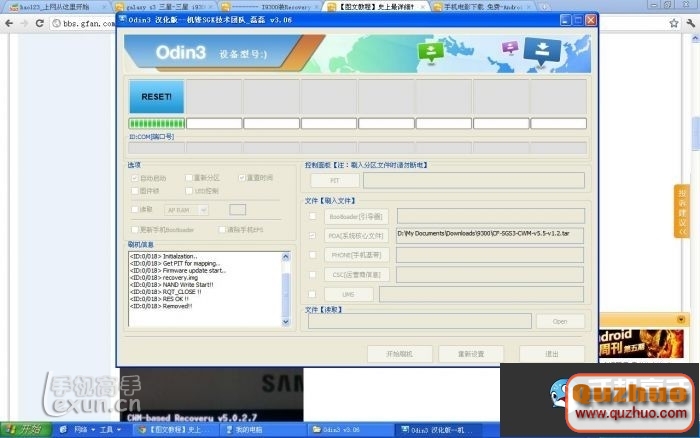Click the log line 'Get PIT for mapping..'
This screenshot has width=700, height=438.
click(x=175, y=263)
